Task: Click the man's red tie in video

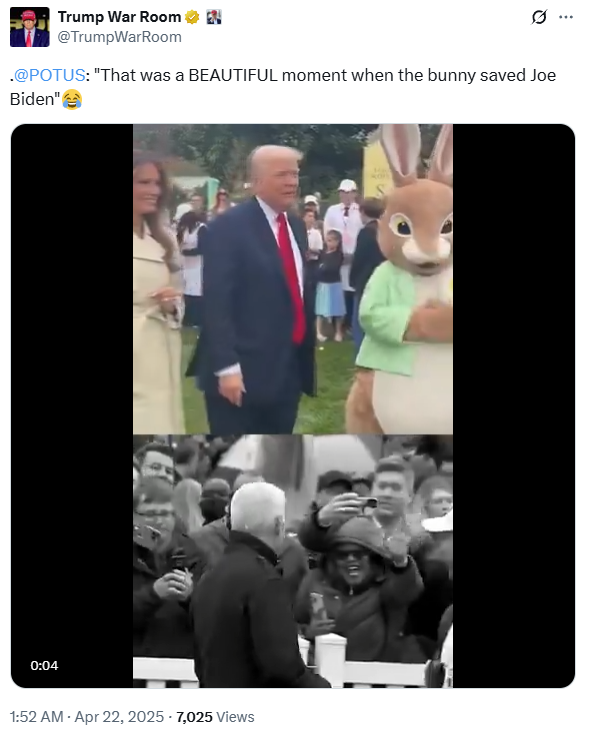Action: 291,277
